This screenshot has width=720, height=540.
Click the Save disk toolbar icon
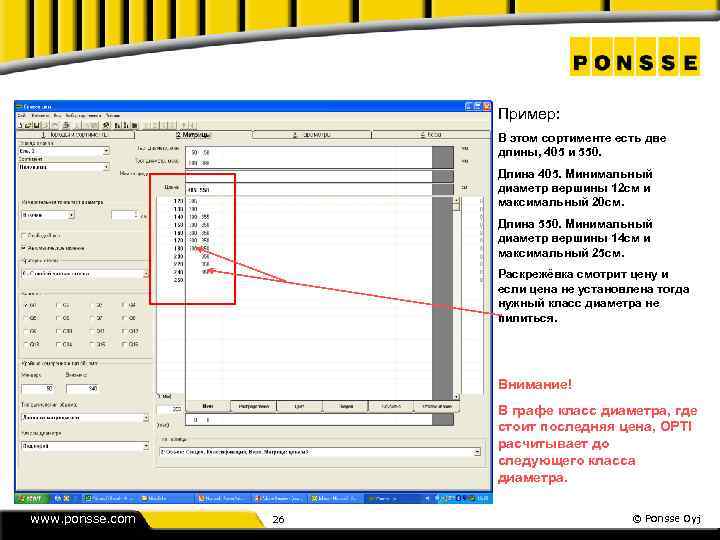36,125
